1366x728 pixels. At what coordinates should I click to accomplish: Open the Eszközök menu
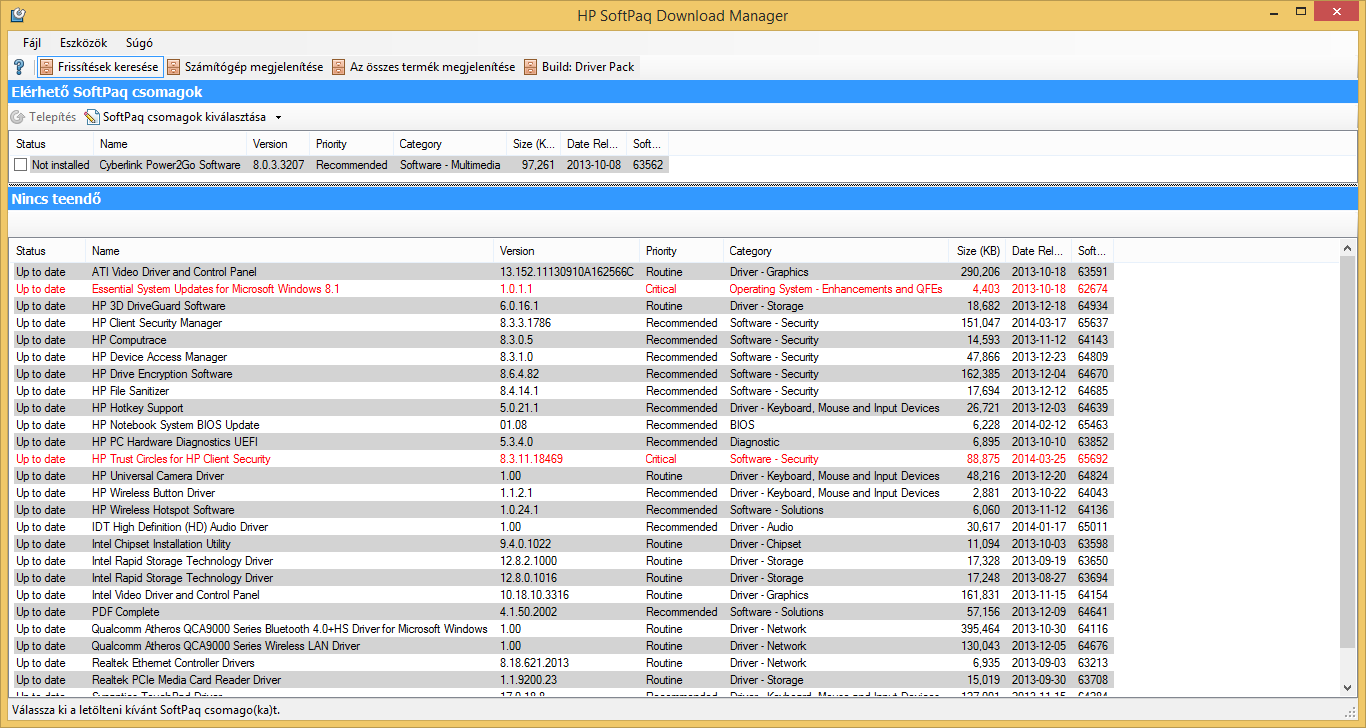click(x=83, y=43)
